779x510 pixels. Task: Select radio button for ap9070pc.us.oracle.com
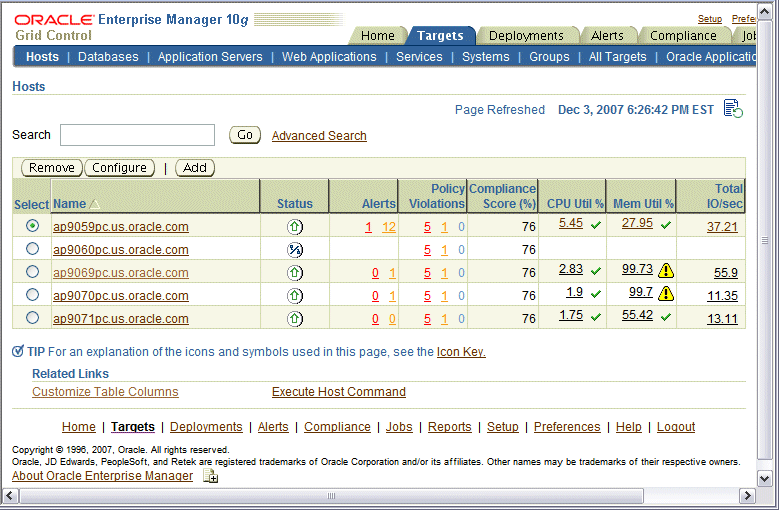[x=32, y=294]
